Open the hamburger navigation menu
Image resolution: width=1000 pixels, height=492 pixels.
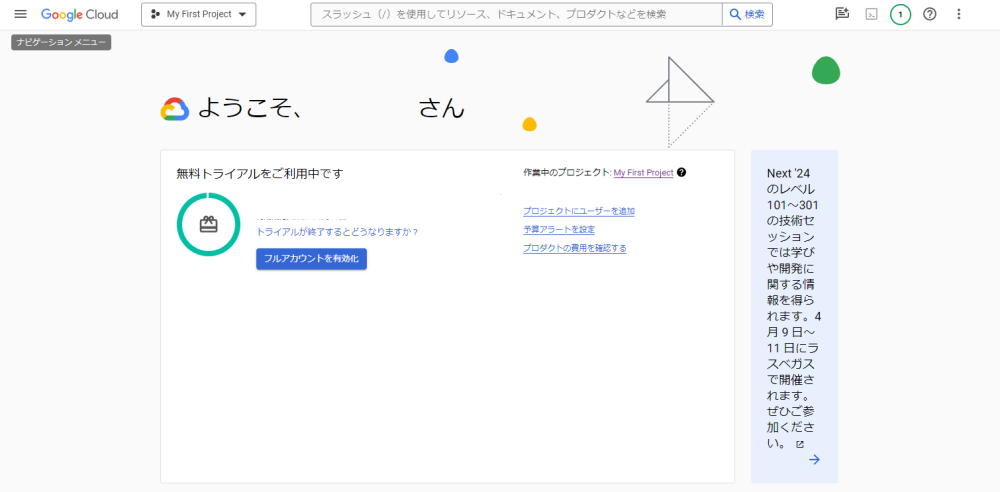(20, 14)
